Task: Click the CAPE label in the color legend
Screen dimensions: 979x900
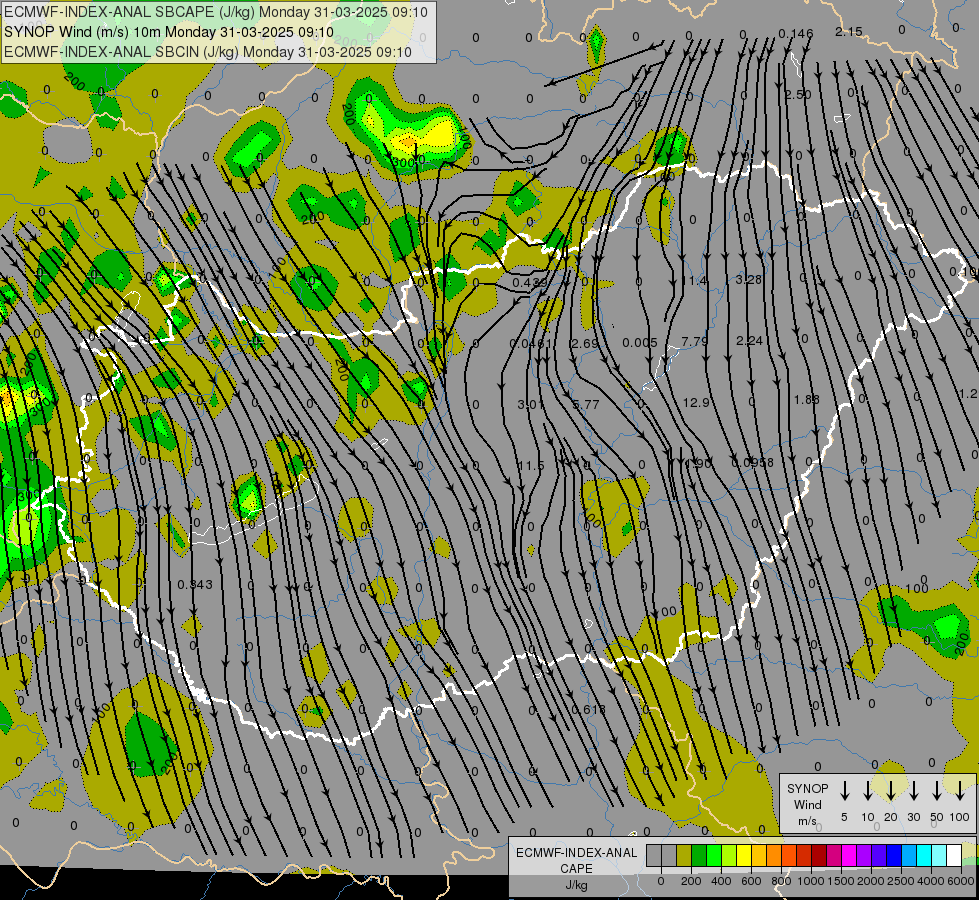Action: click(x=576, y=869)
